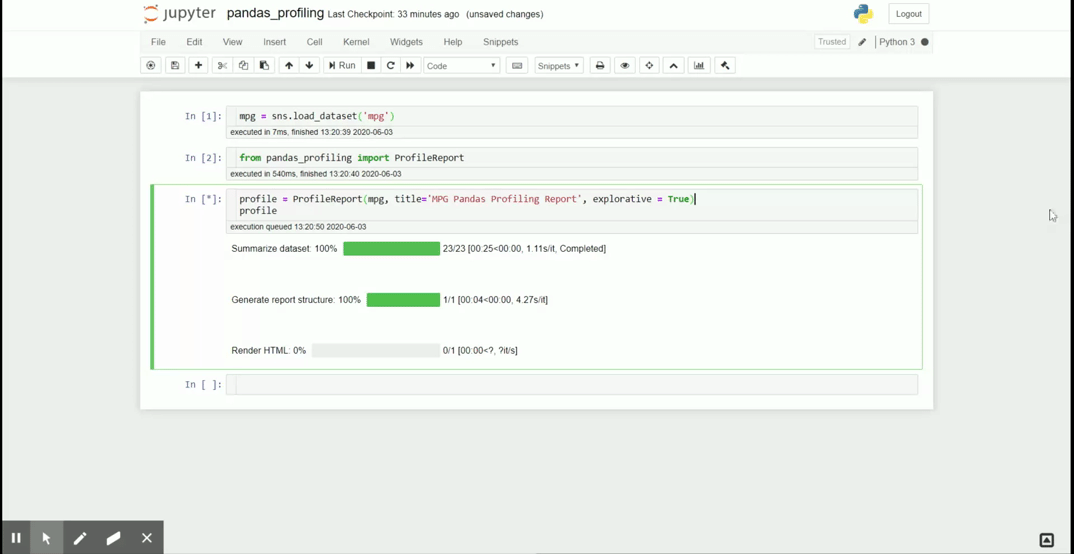Click the save and checkpoint icon
Viewport: 1074px width, 554px height.
(x=175, y=66)
